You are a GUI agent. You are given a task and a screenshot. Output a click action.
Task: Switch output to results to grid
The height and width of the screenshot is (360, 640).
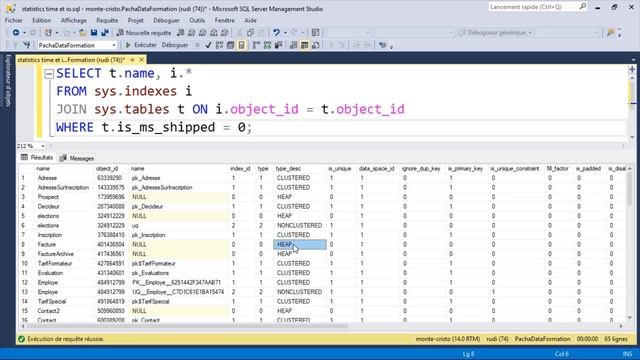(x=304, y=45)
